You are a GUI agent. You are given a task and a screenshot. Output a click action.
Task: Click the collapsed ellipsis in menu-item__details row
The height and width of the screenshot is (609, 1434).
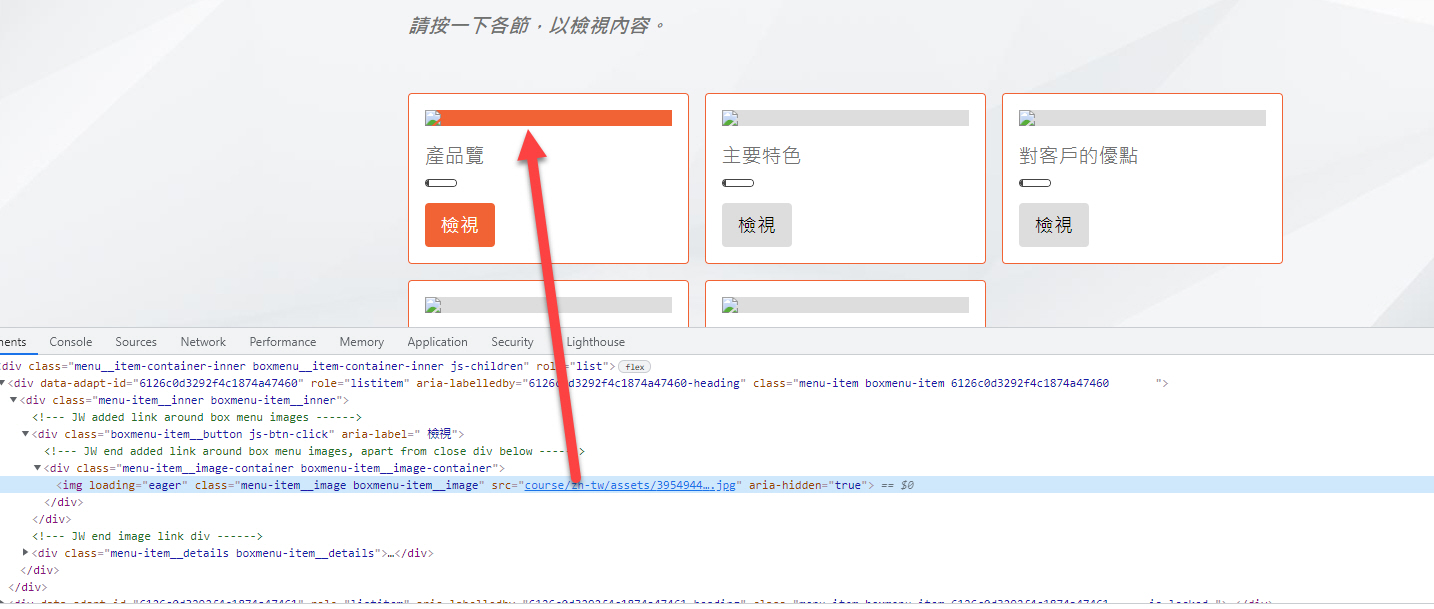click(390, 553)
